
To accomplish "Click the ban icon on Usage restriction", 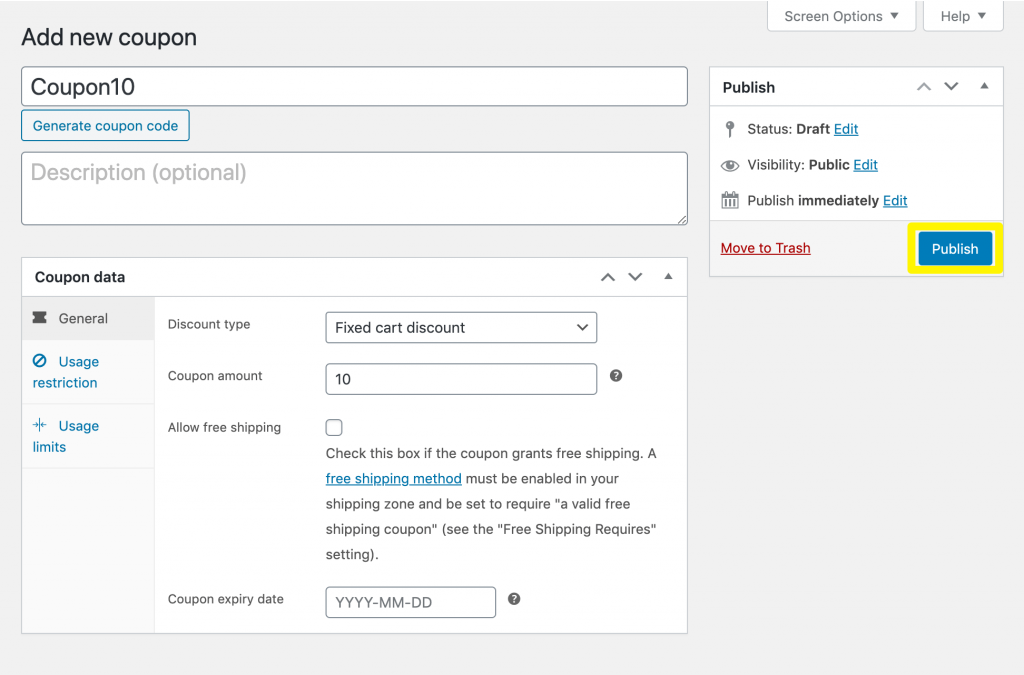I will (40, 360).
